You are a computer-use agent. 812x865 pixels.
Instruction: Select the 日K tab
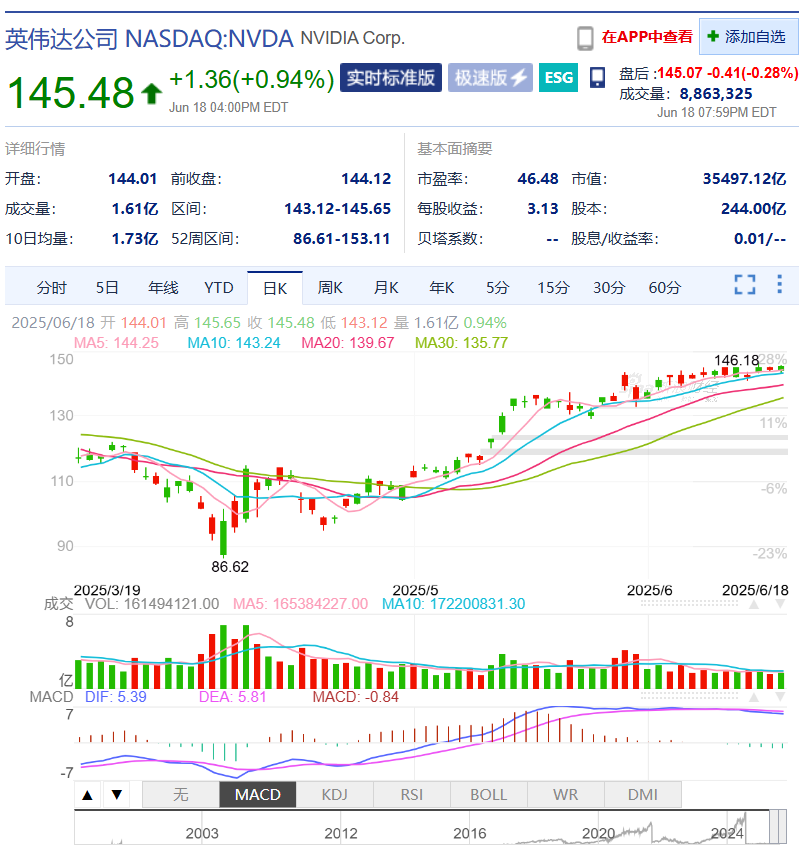pos(275,288)
